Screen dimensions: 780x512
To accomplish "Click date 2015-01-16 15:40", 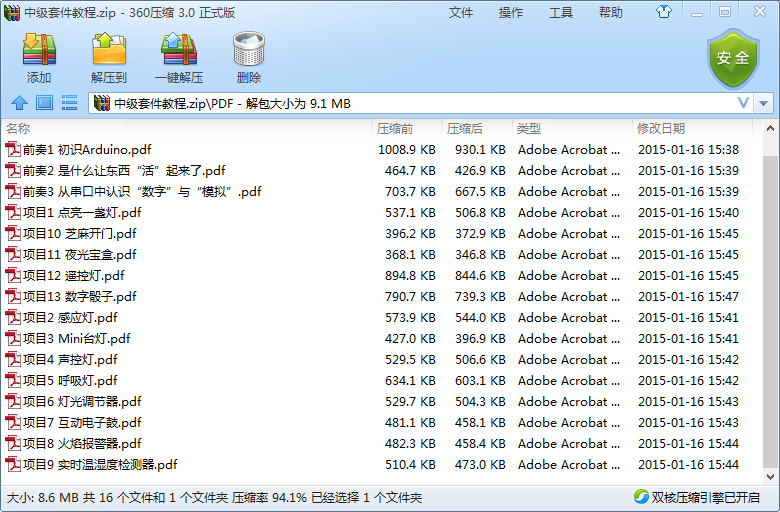I will click(x=688, y=212).
